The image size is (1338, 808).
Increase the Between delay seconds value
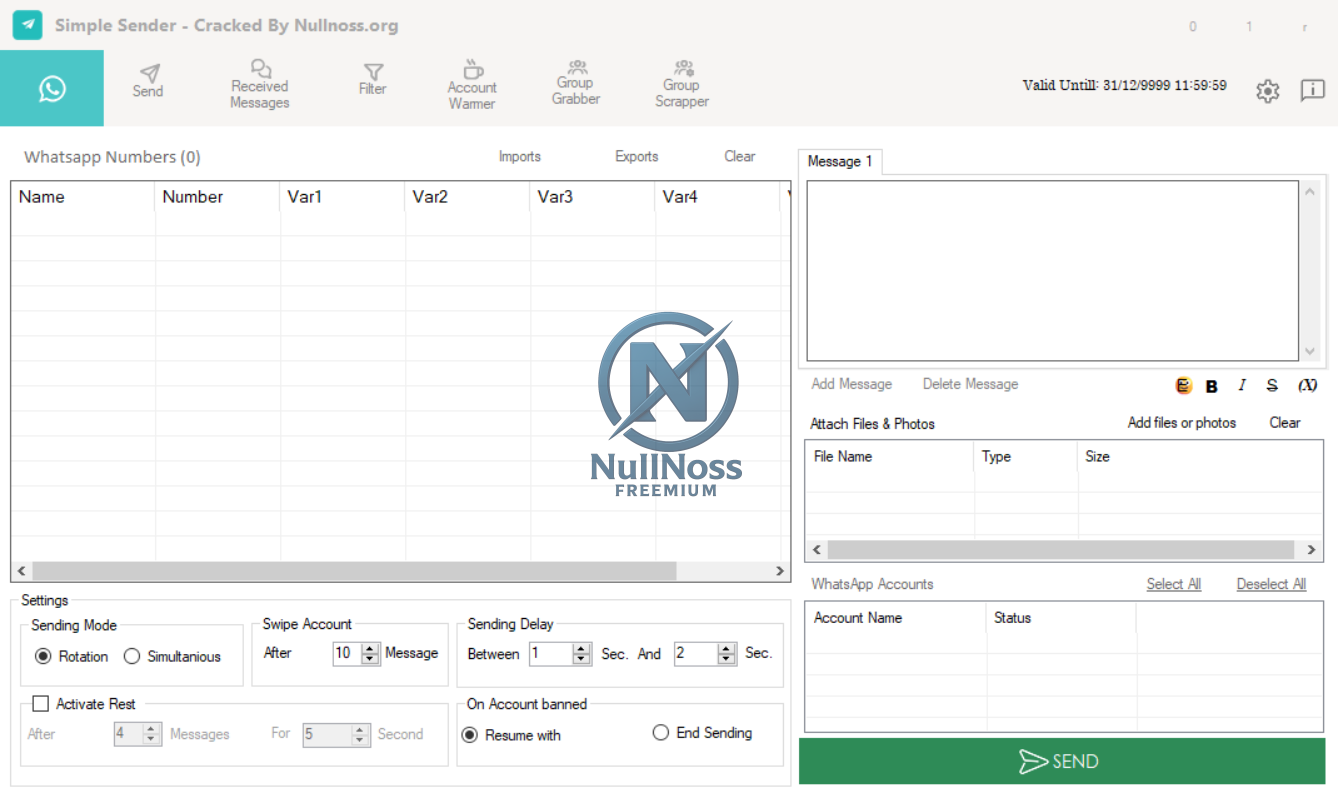582,648
